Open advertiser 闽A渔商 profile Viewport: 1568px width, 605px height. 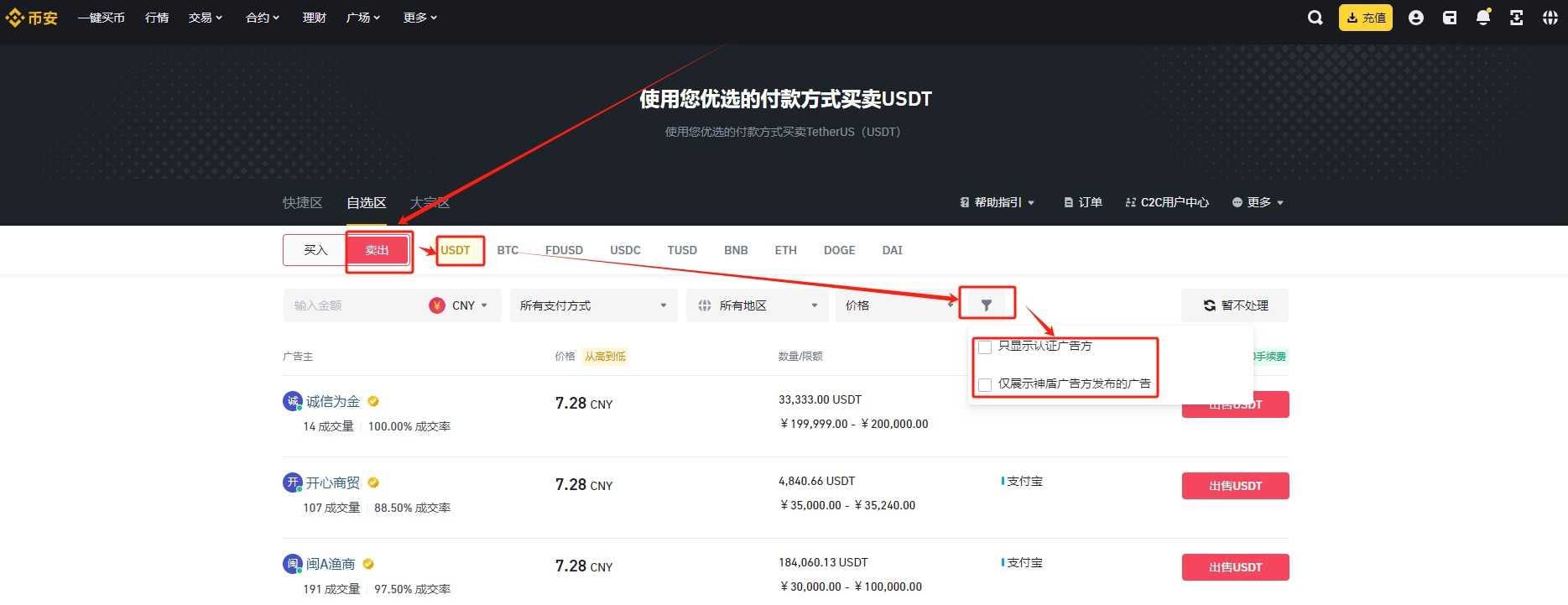tap(331, 564)
